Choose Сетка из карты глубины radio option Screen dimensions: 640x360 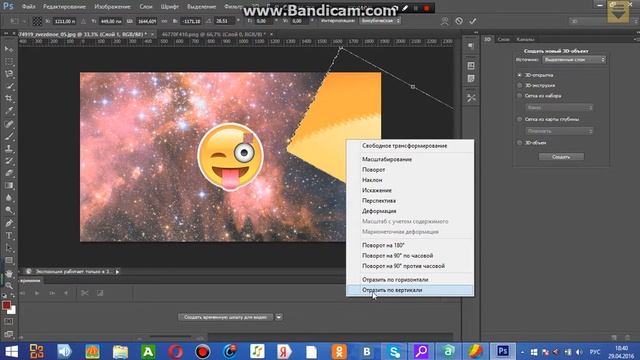coord(520,119)
